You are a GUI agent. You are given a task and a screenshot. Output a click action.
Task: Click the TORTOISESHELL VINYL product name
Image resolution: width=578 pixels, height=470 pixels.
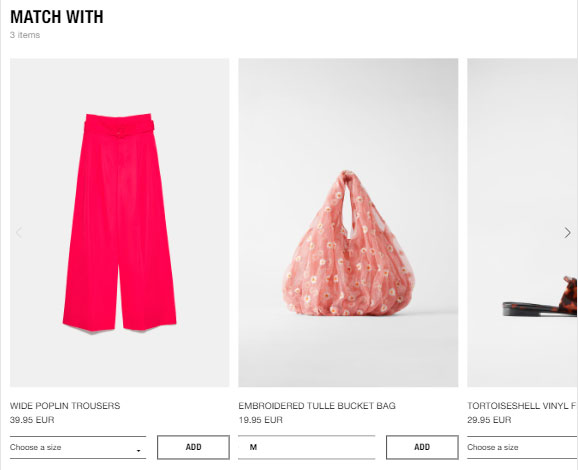522,406
